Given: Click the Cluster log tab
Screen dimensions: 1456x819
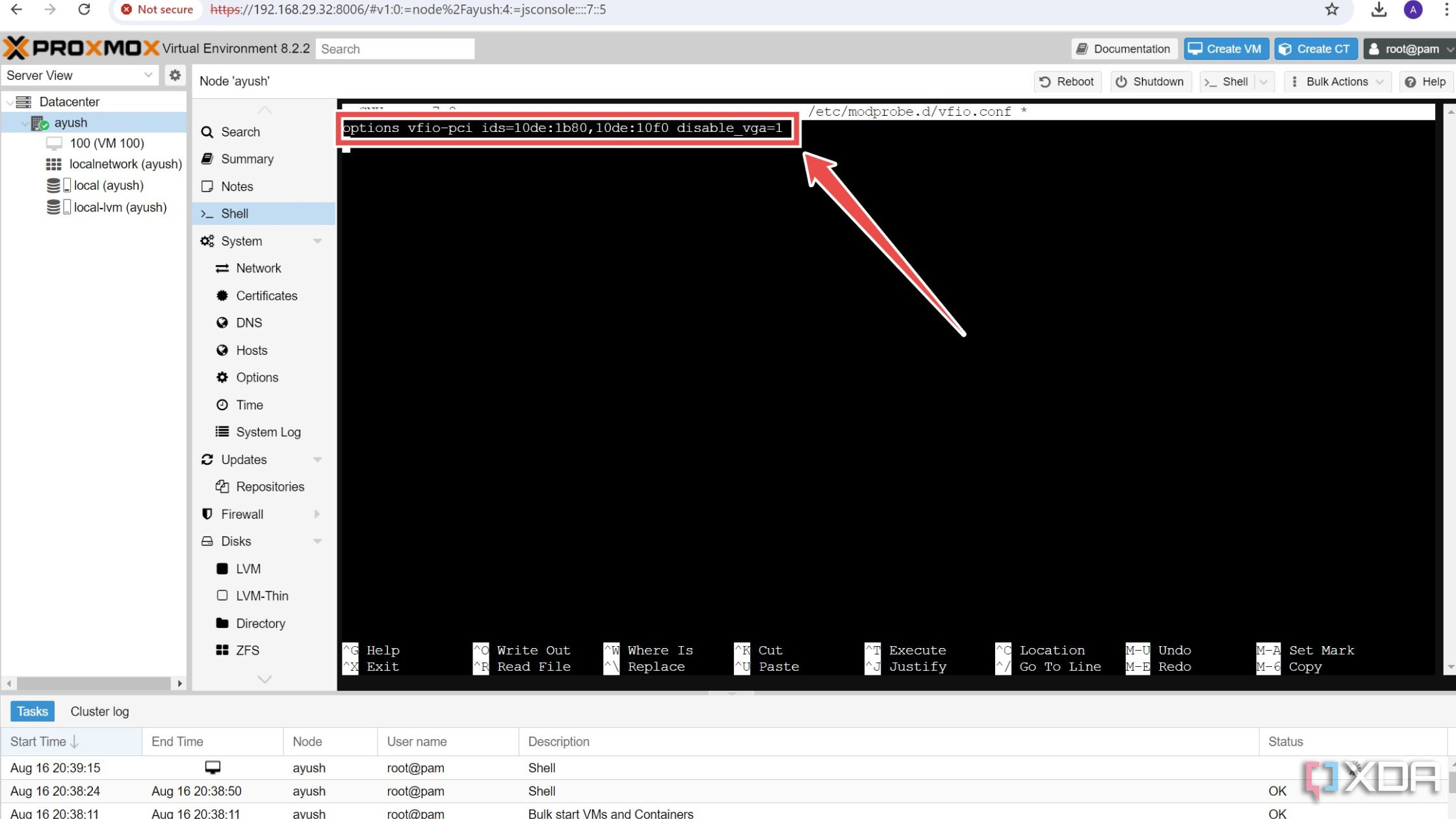Looking at the screenshot, I should coord(99,711).
